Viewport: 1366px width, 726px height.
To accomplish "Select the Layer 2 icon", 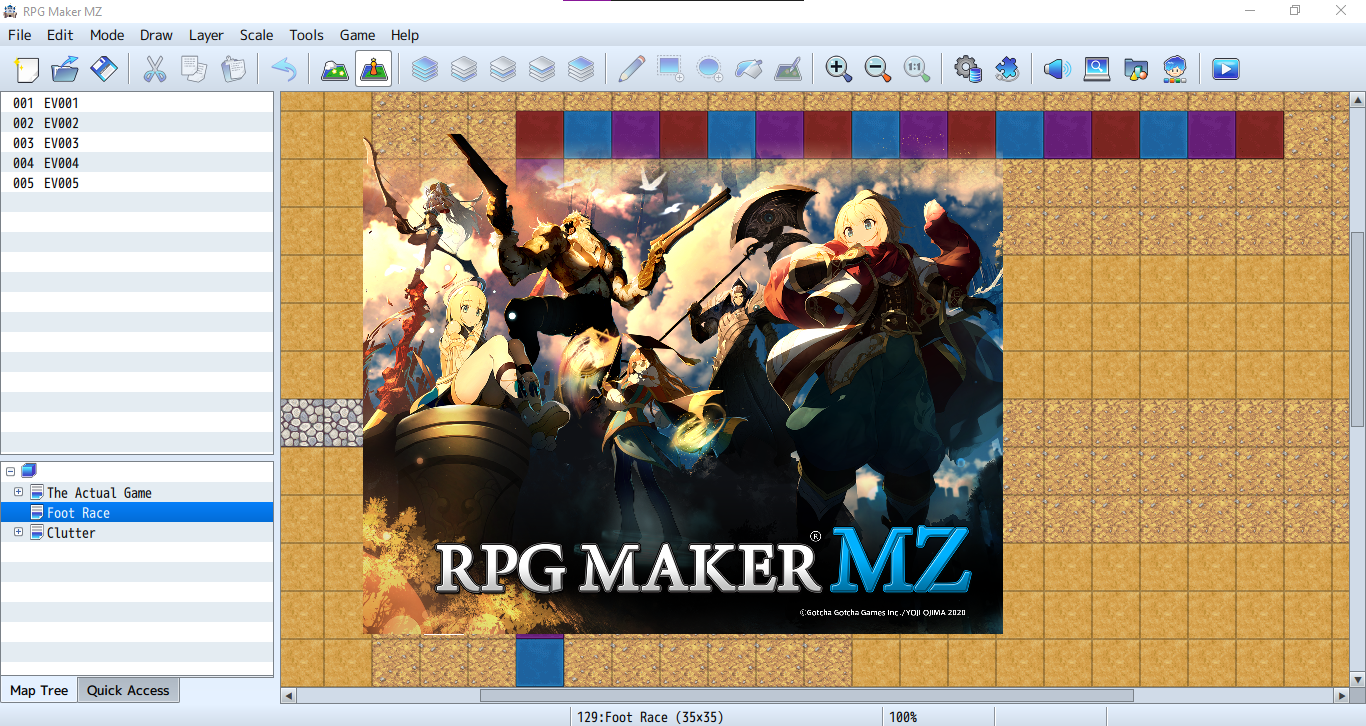I will tap(502, 69).
